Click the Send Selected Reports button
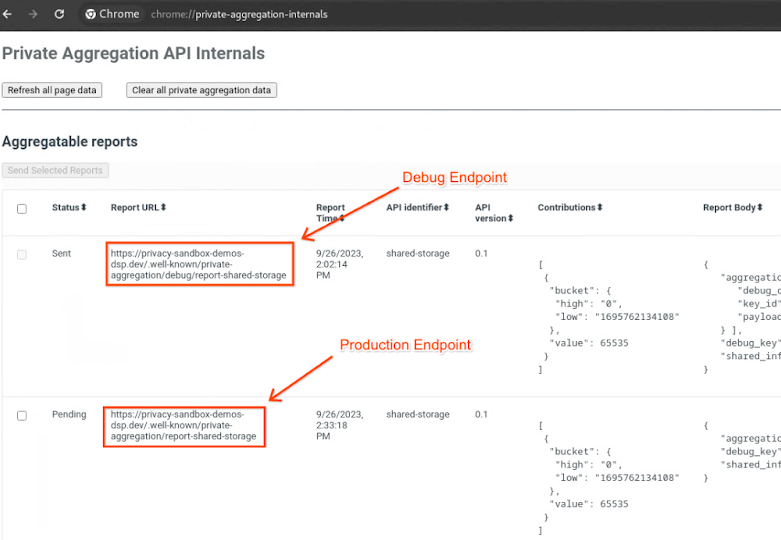 tap(55, 170)
